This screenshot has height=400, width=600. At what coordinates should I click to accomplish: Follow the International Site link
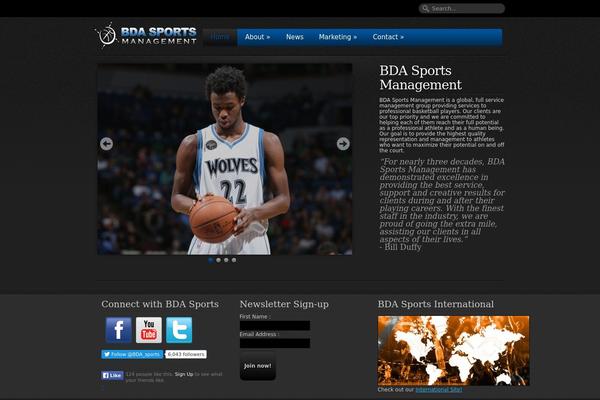coord(439,390)
